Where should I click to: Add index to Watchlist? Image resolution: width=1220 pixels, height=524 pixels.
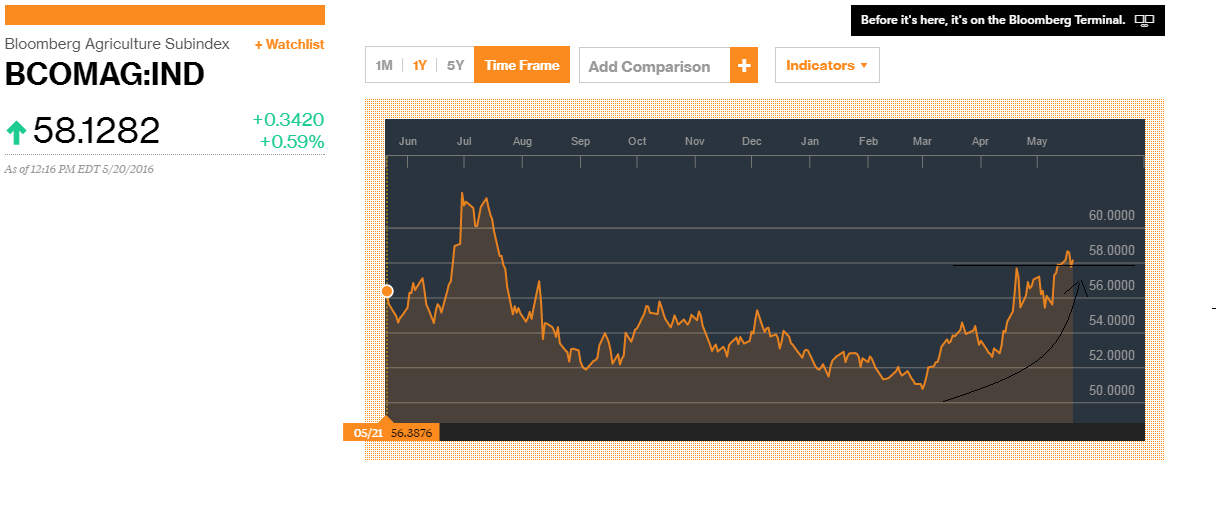coord(289,44)
